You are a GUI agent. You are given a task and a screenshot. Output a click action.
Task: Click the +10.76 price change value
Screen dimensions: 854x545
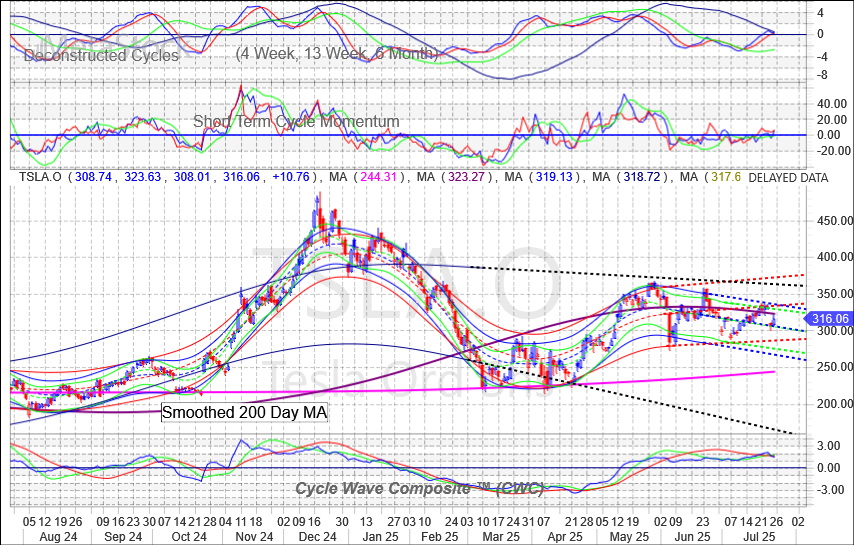291,177
